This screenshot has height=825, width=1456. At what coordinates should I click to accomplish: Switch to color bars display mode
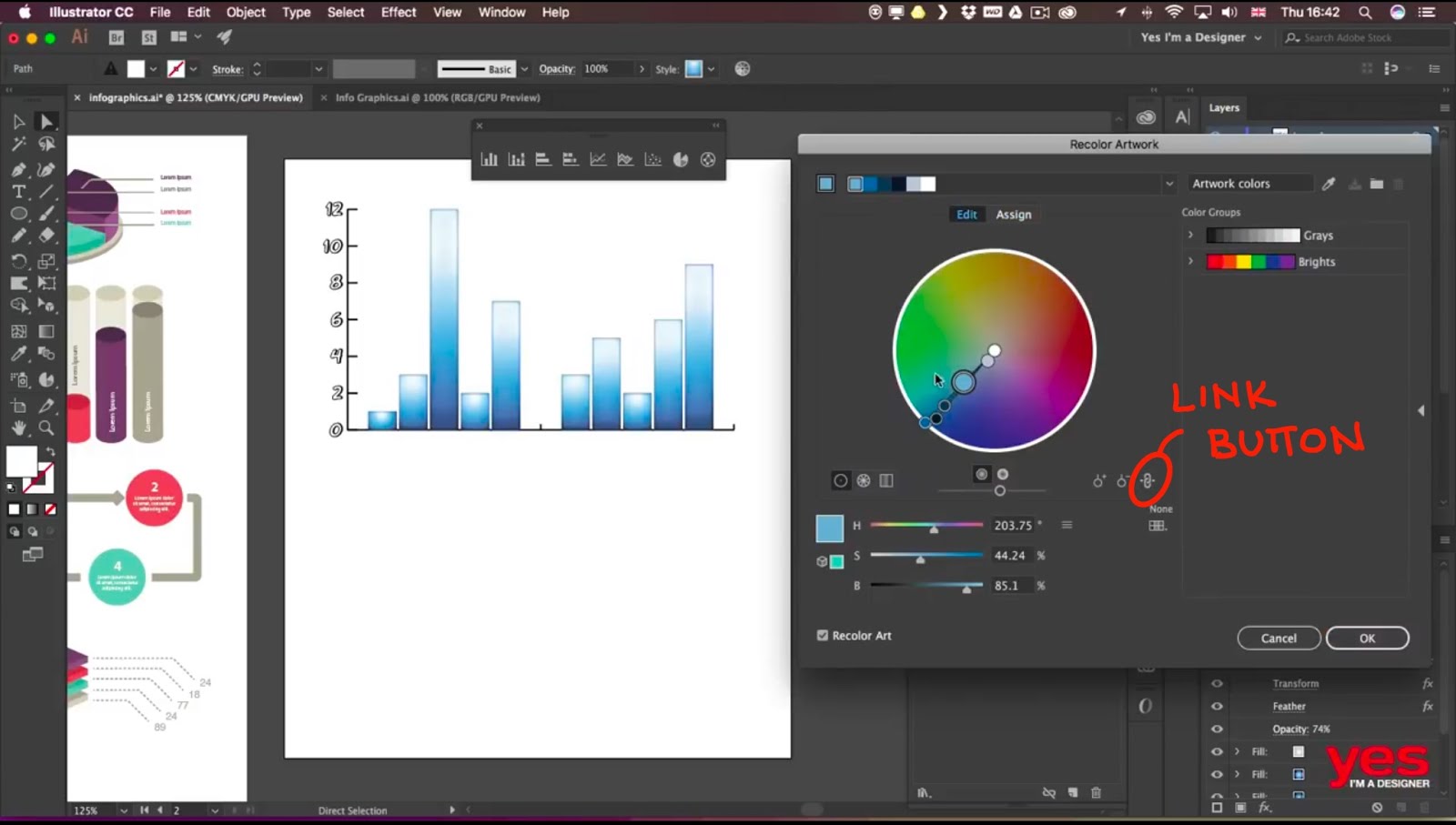click(x=885, y=480)
